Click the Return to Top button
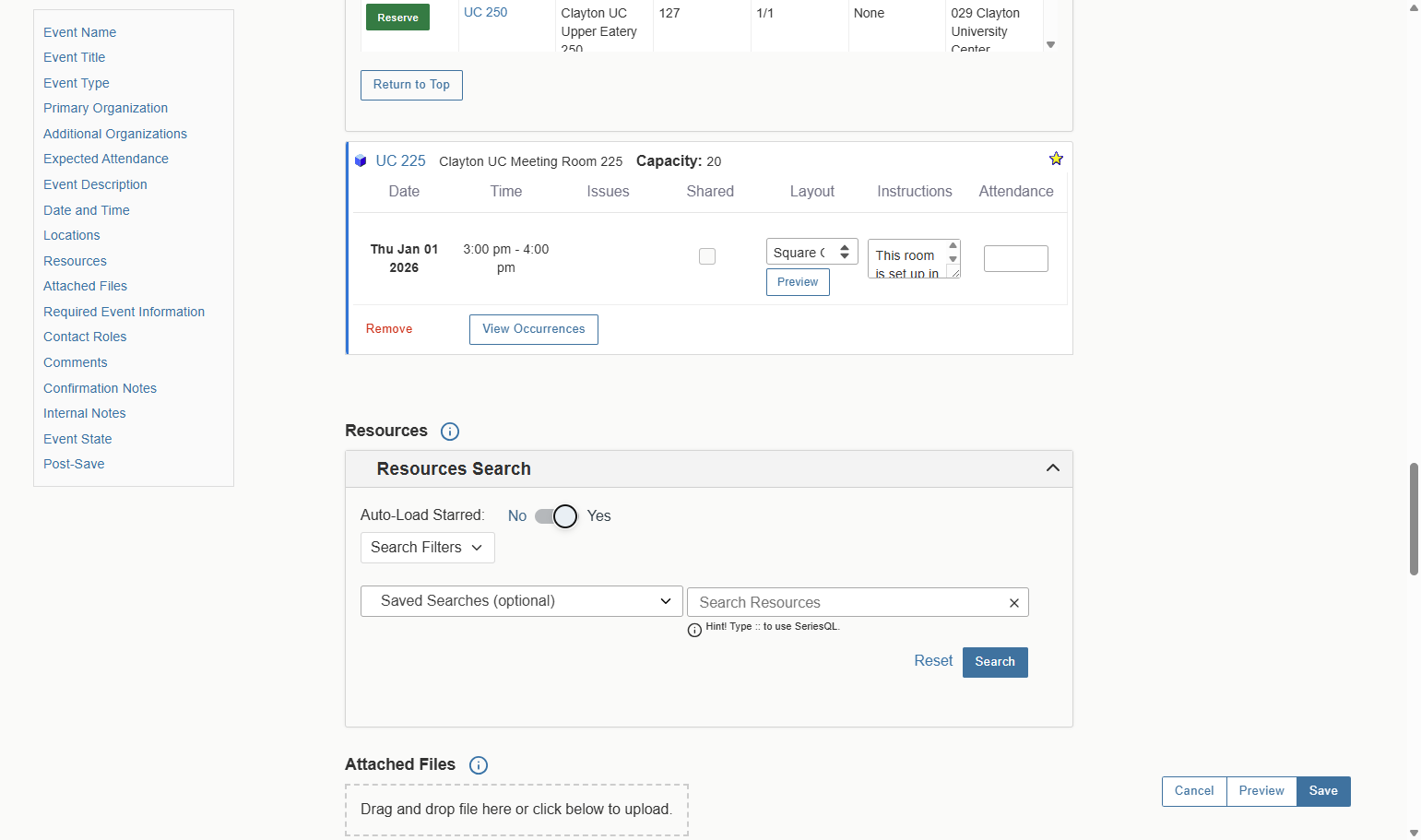 tap(411, 85)
